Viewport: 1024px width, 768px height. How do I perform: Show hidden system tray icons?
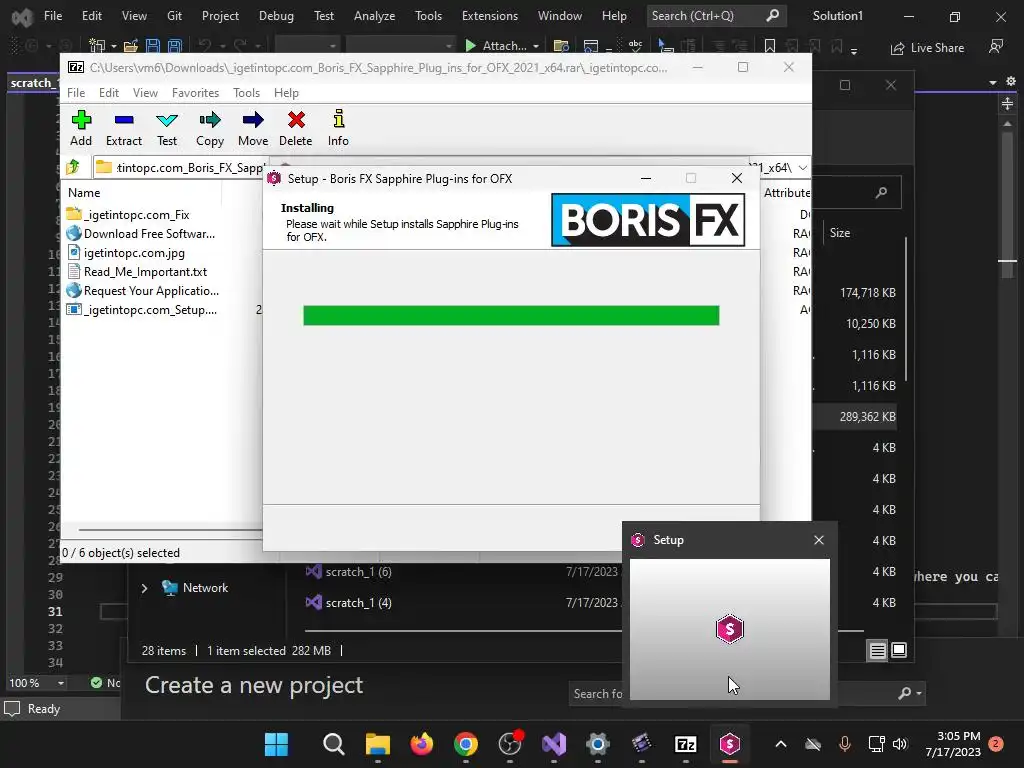pyautogui.click(x=780, y=744)
